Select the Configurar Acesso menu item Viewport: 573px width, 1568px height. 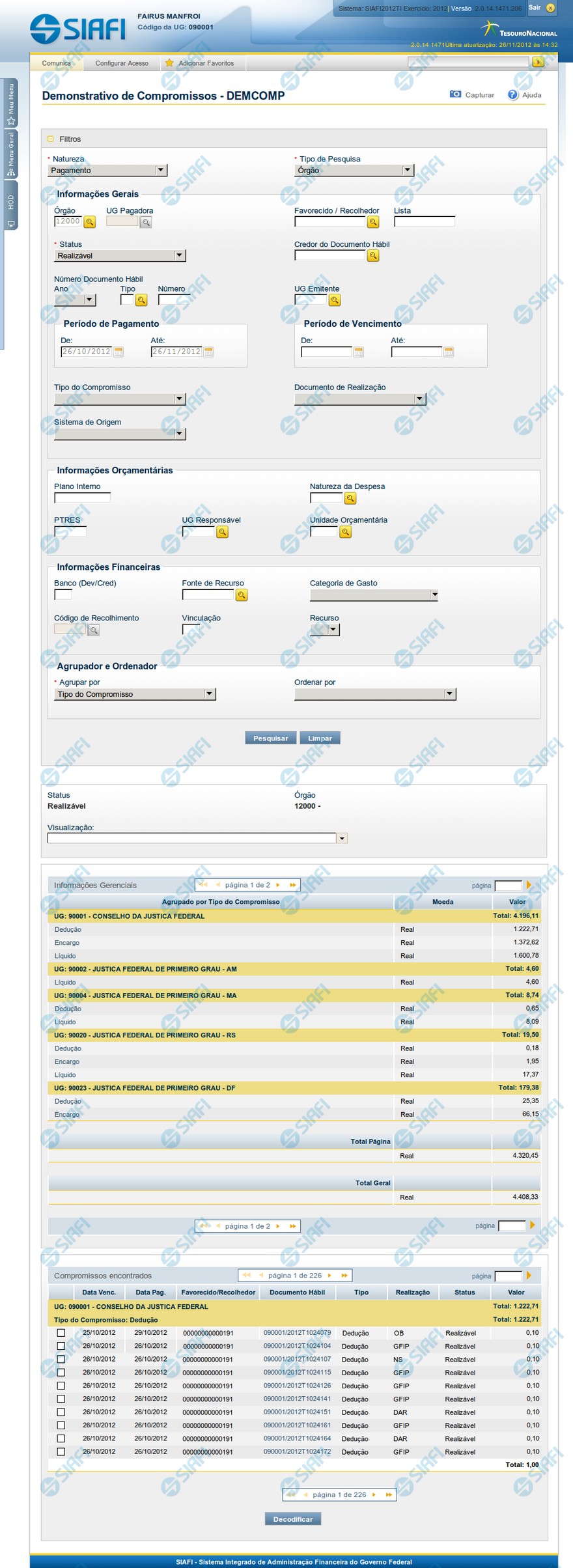coord(122,63)
